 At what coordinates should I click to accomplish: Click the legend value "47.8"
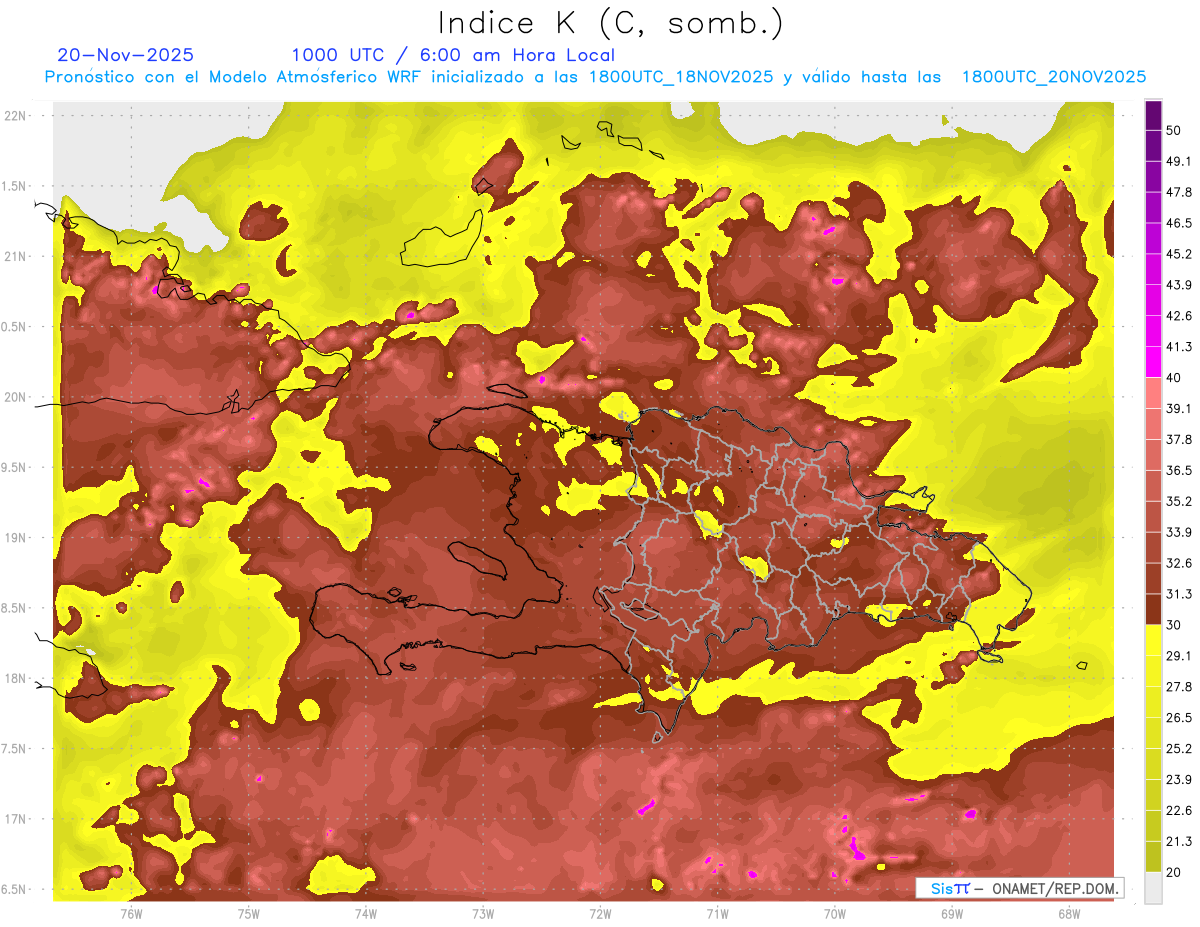tap(1179, 192)
